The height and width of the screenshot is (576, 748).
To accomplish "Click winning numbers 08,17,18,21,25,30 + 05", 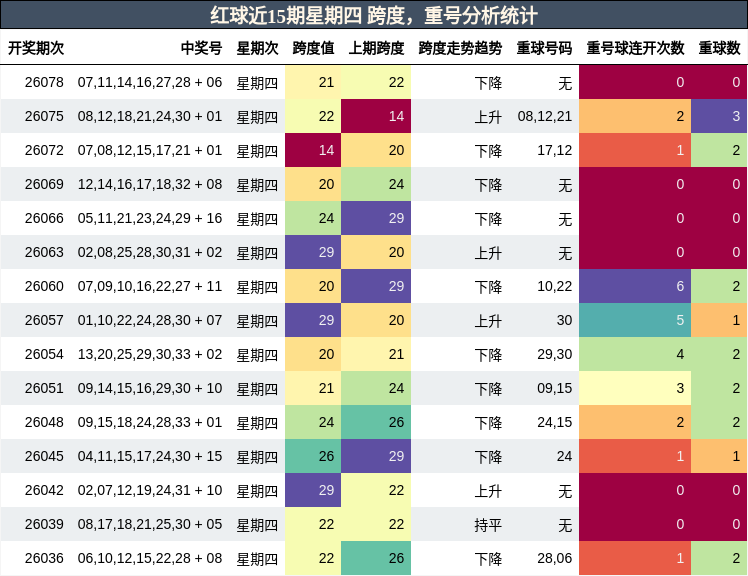I will (x=150, y=524).
